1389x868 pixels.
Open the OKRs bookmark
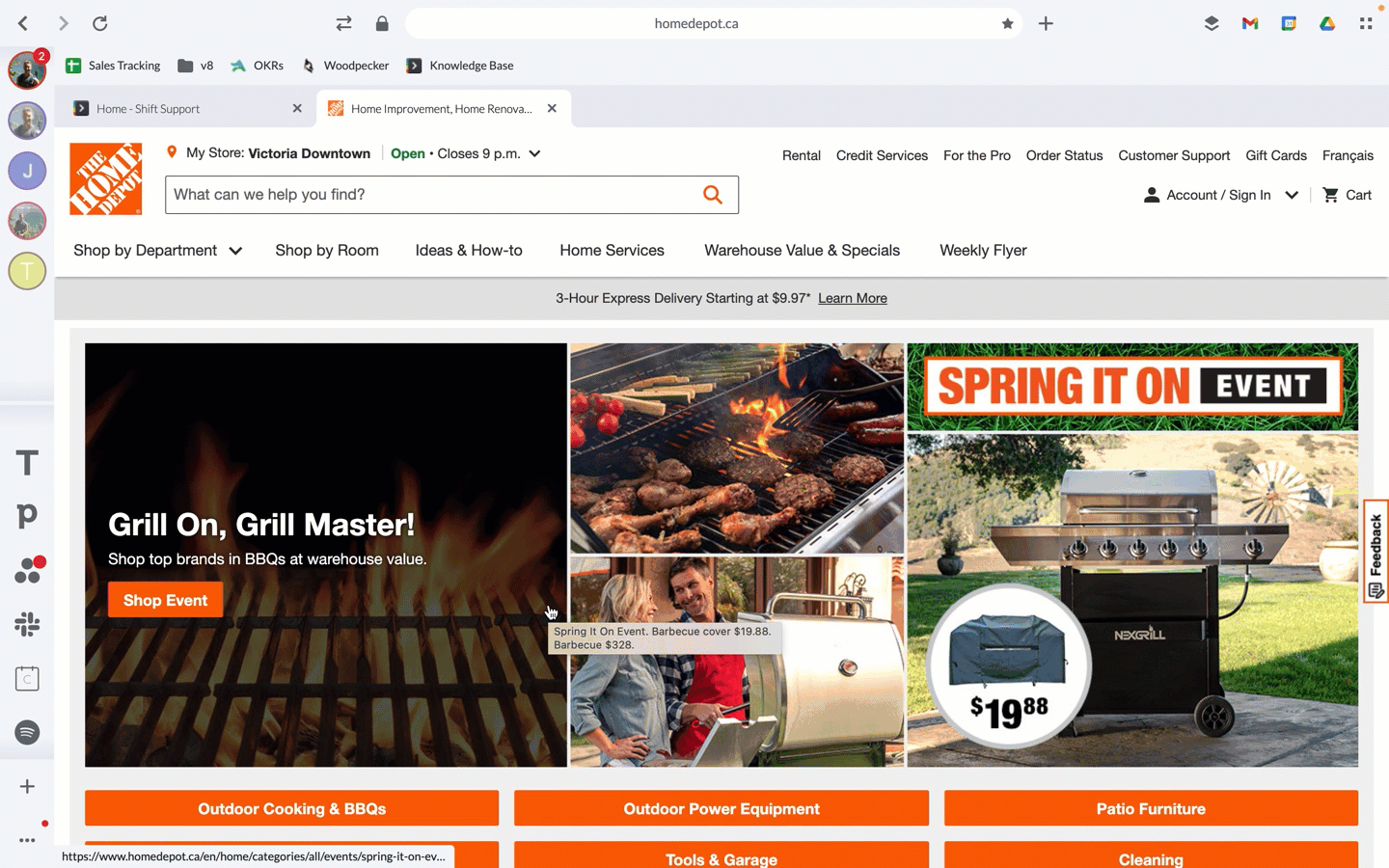tap(257, 66)
